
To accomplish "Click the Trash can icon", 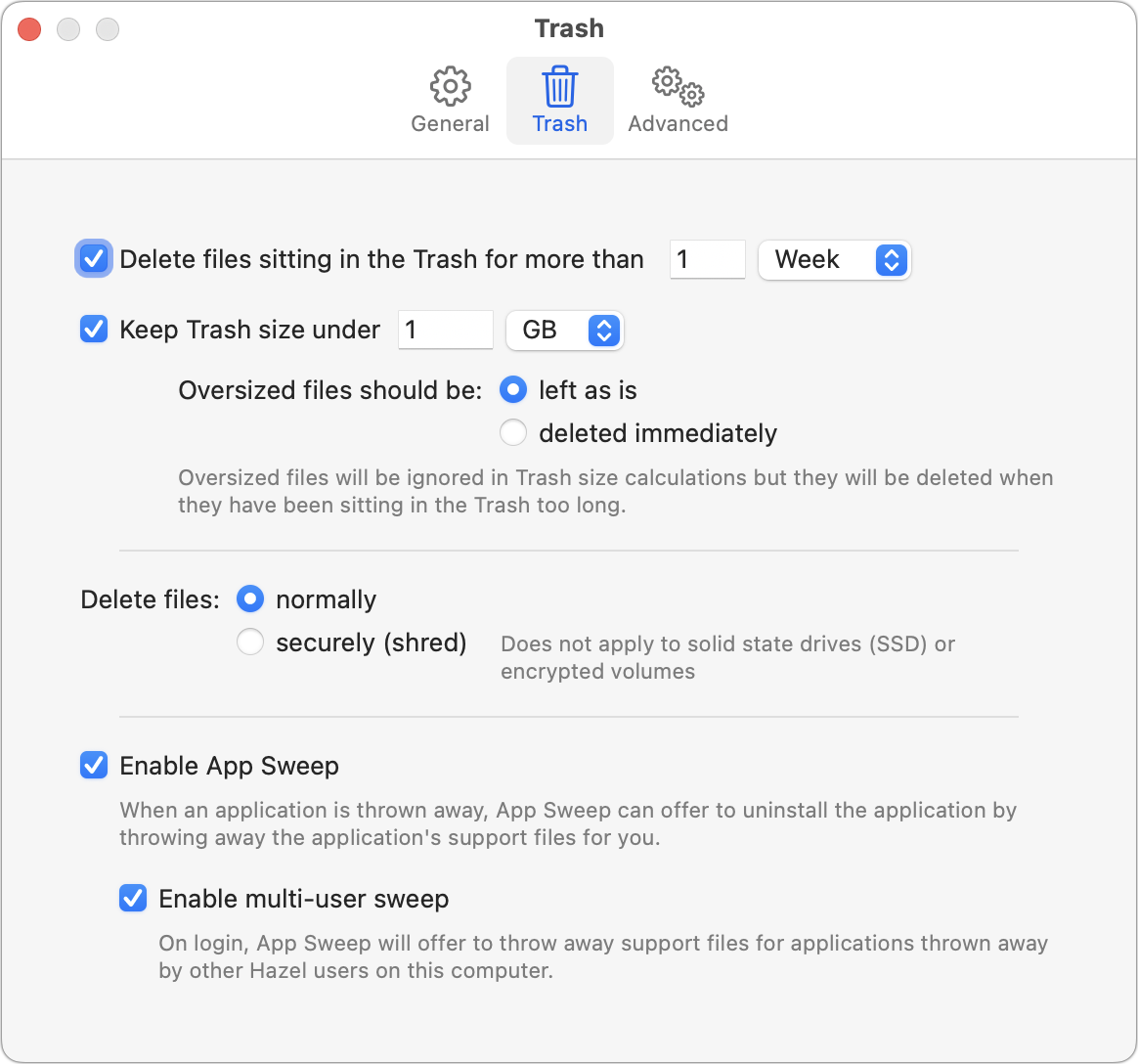I will (559, 85).
